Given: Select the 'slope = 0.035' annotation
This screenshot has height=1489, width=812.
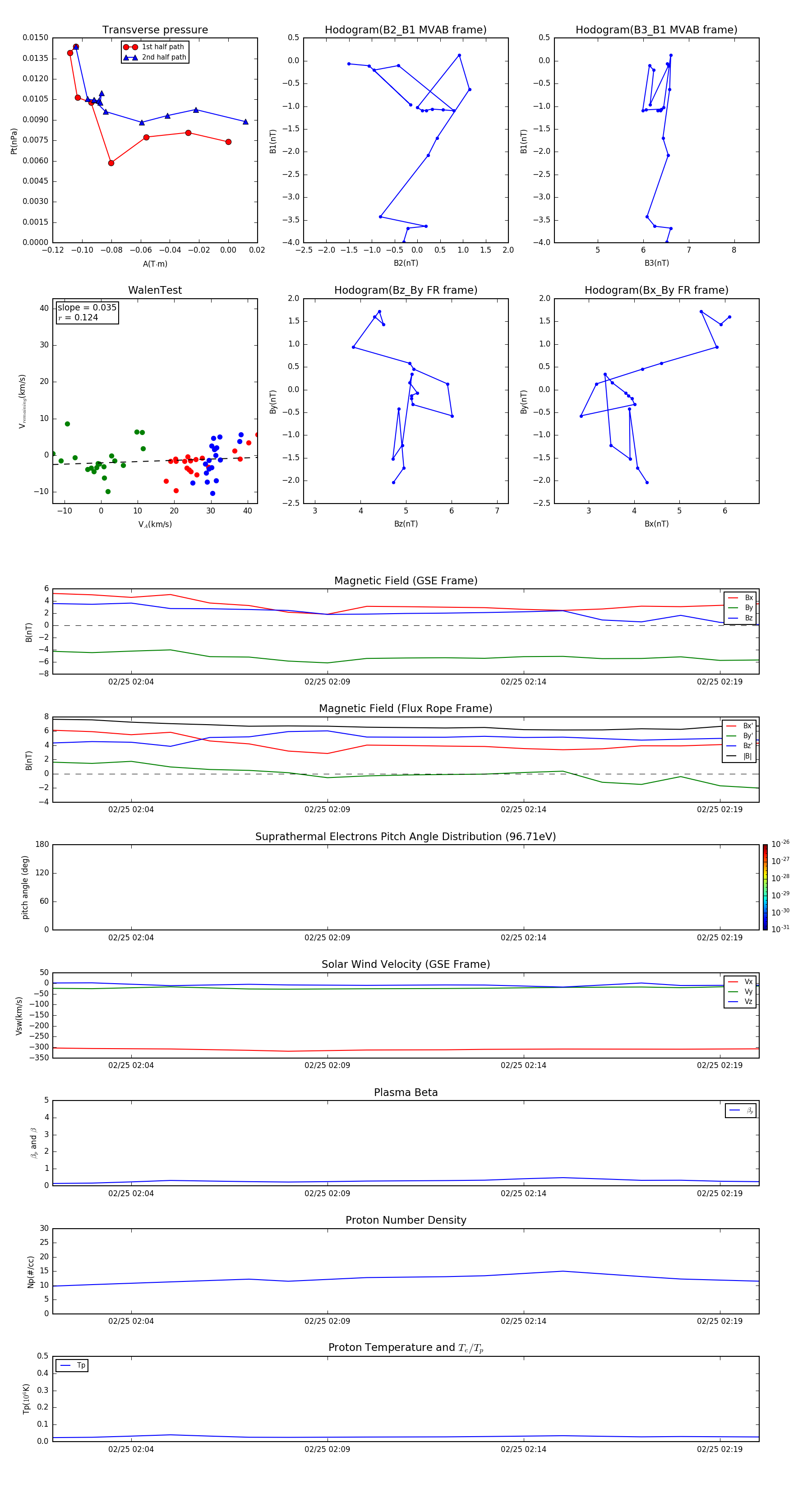Looking at the screenshot, I should coord(87,308).
